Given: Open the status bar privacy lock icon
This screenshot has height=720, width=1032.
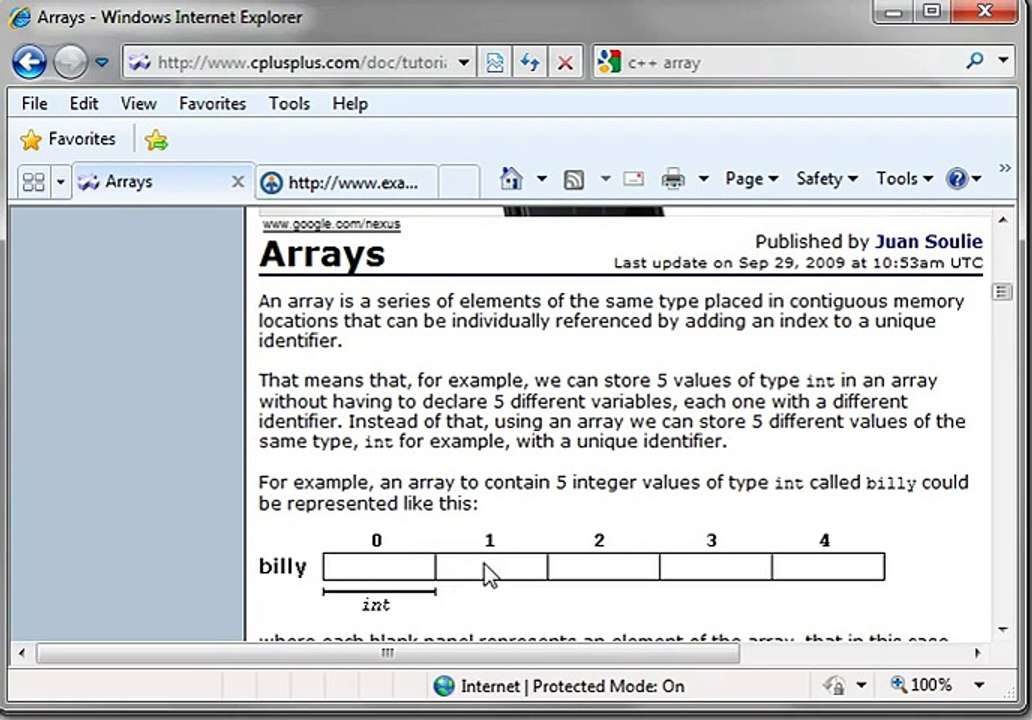Looking at the screenshot, I should (x=835, y=685).
